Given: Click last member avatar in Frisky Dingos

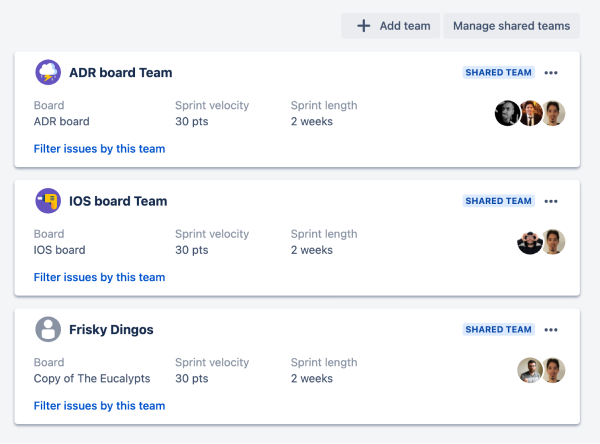Looking at the screenshot, I should 554,370.
